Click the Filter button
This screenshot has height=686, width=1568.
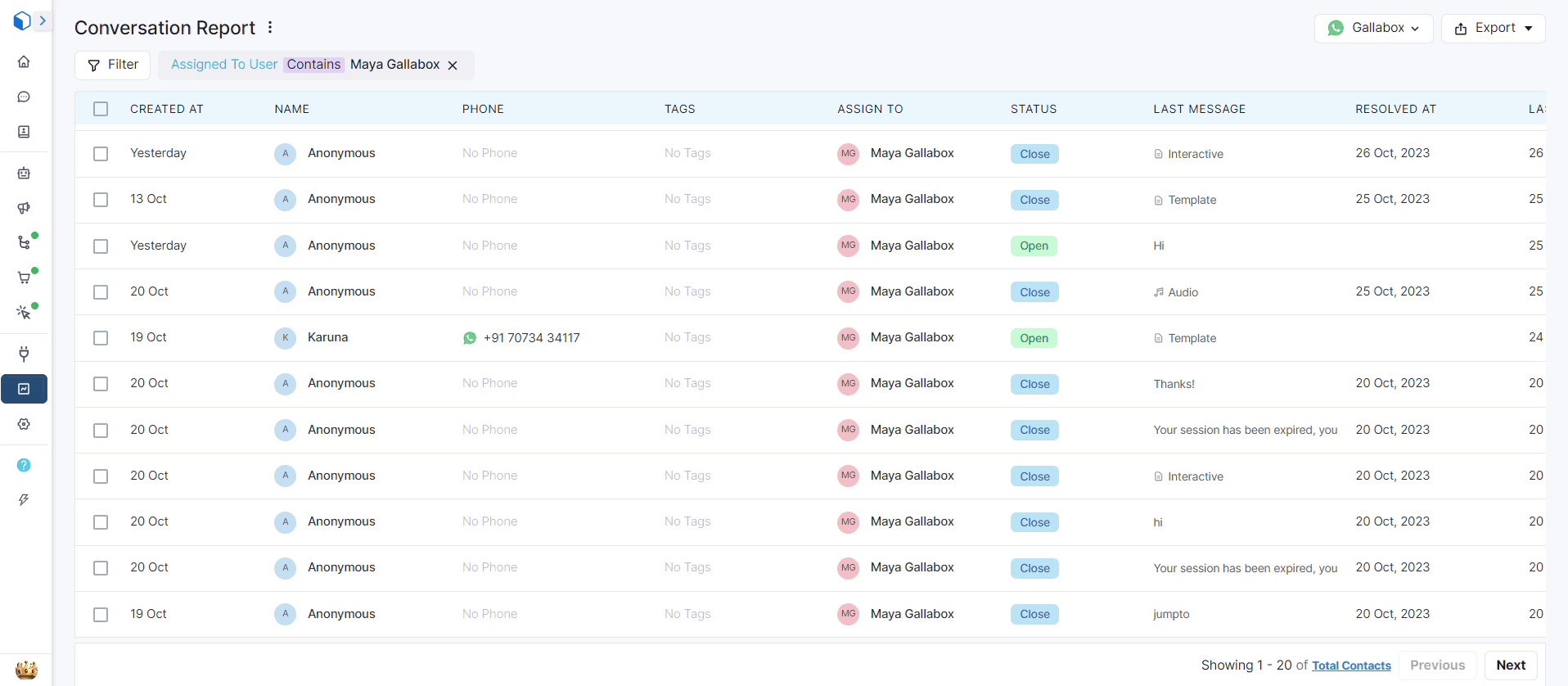(112, 65)
